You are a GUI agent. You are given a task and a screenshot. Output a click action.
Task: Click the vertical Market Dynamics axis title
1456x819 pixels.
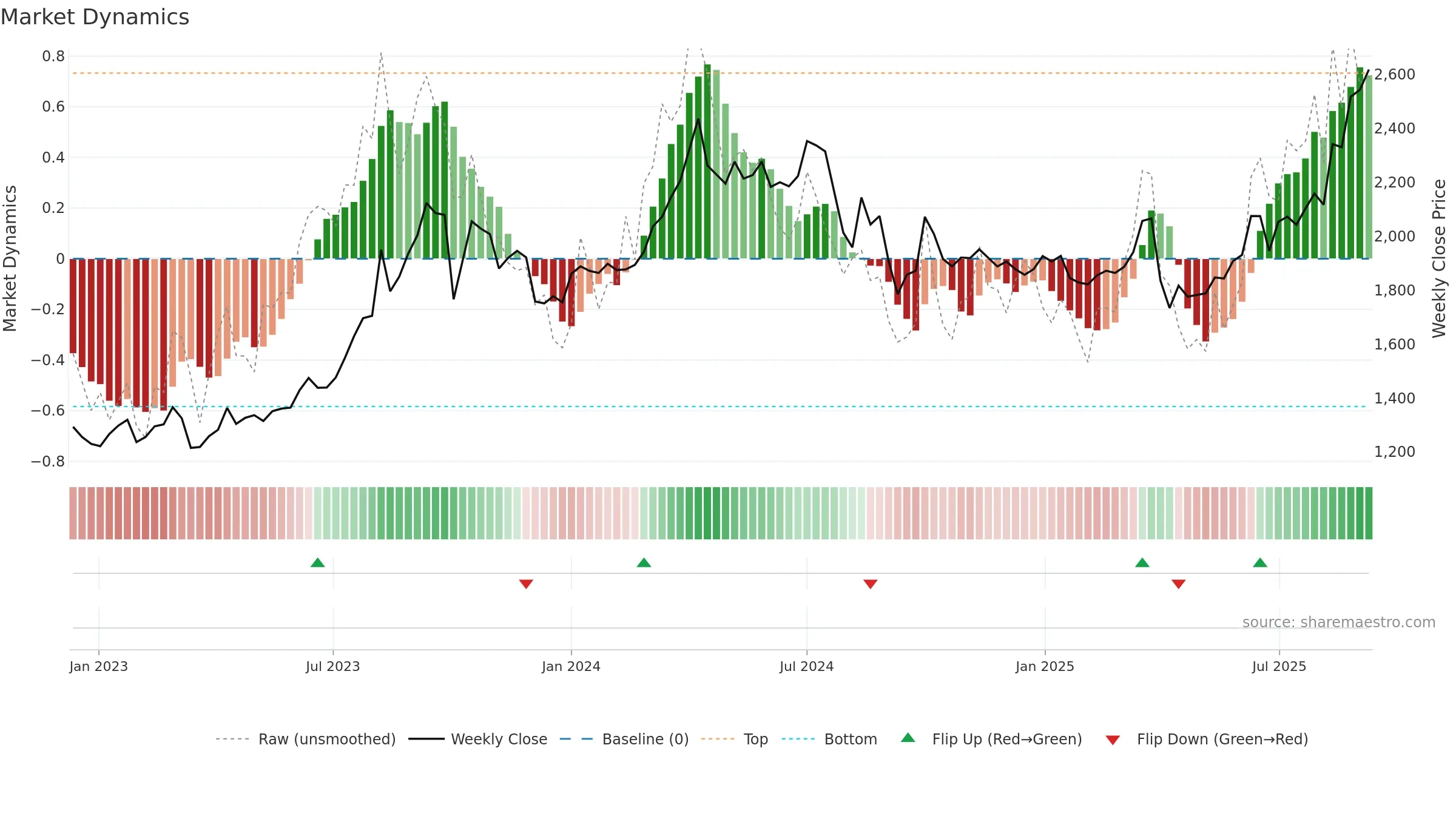coord(10,258)
